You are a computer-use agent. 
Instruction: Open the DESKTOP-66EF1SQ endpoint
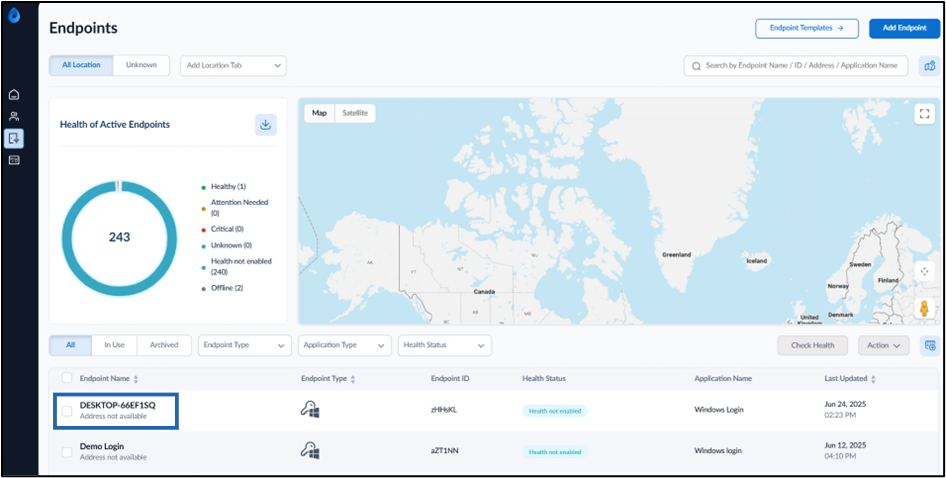[117, 406]
